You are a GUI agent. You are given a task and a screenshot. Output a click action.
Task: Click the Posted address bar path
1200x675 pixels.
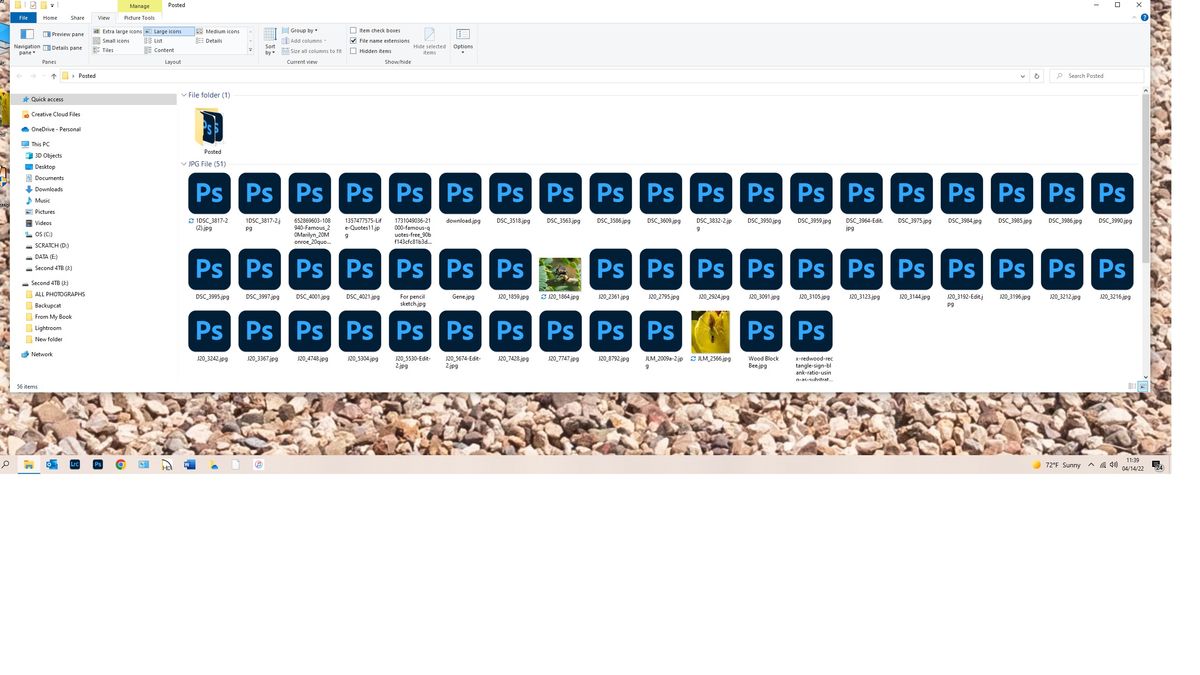coord(87,76)
